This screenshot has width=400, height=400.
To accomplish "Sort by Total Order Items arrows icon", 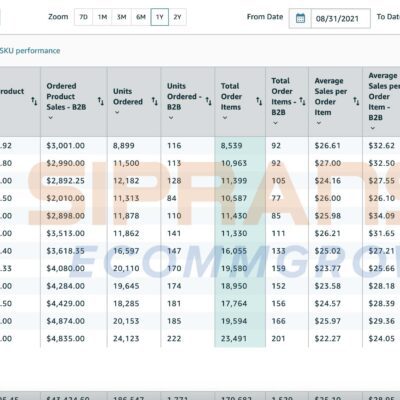I will pyautogui.click(x=259, y=101).
